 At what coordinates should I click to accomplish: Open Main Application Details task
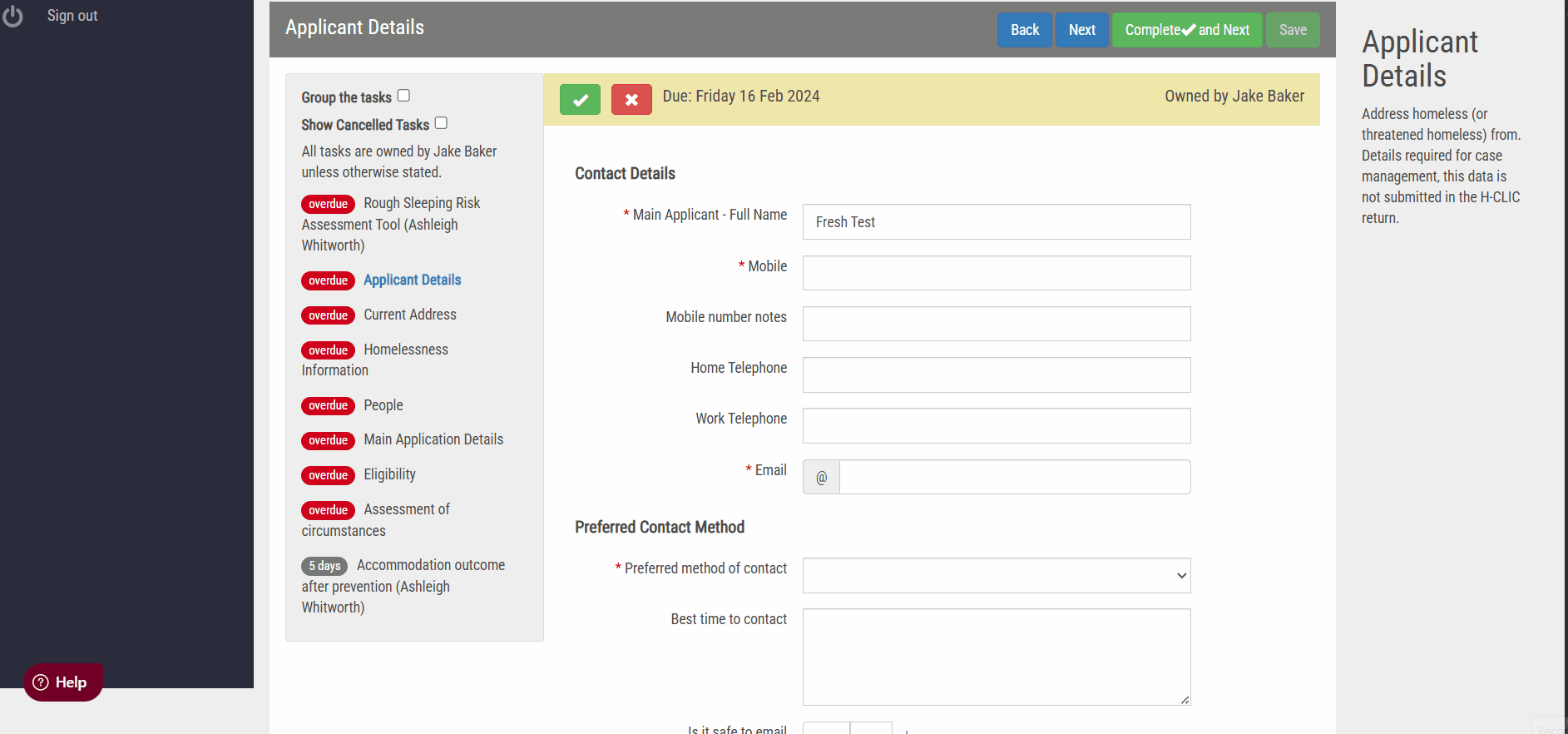(x=433, y=439)
